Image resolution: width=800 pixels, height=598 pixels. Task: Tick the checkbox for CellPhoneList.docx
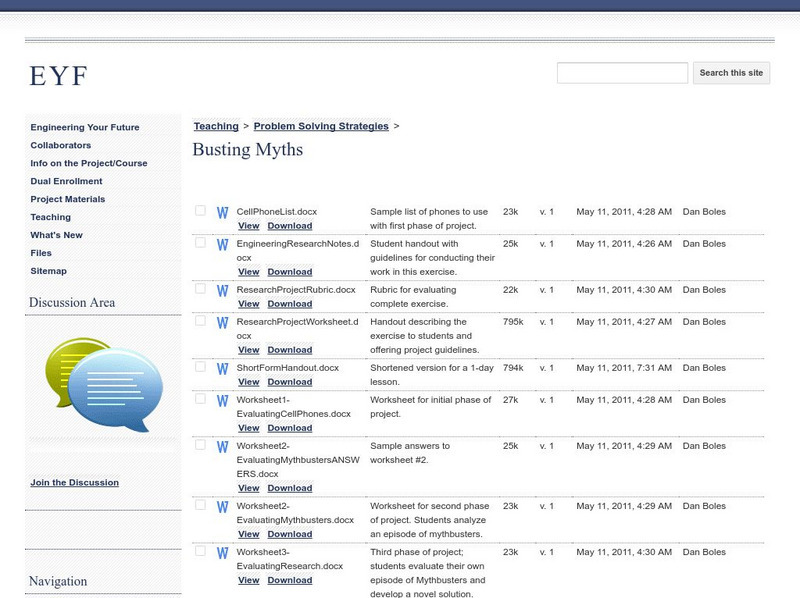[200, 211]
